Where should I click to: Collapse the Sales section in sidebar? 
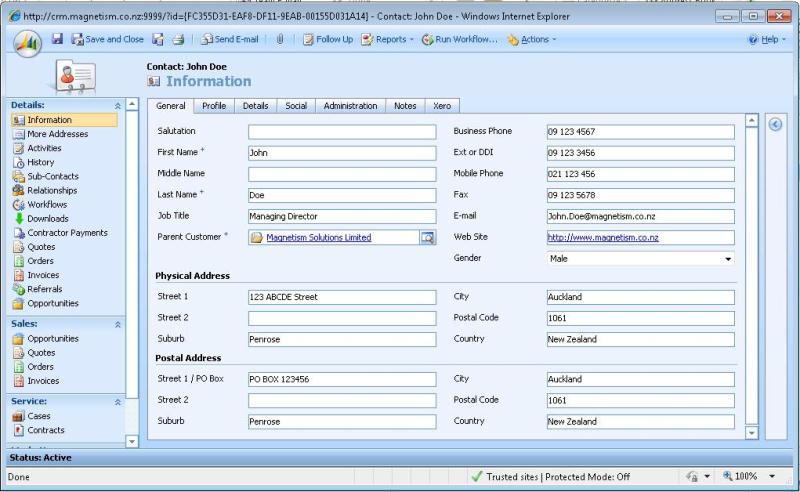point(119,324)
